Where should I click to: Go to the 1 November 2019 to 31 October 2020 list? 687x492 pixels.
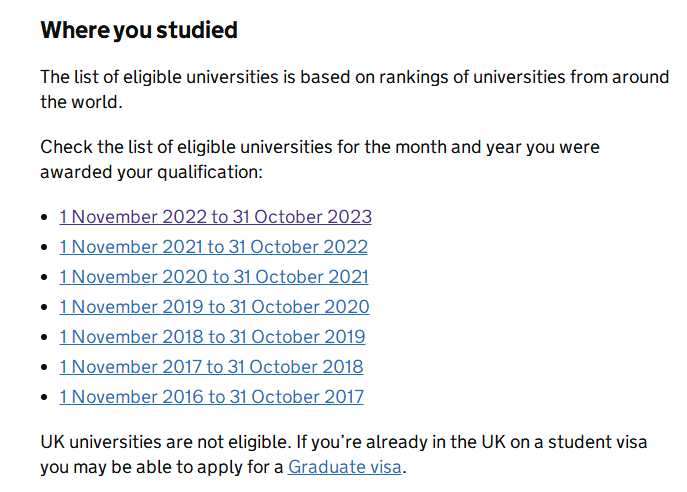(x=214, y=307)
